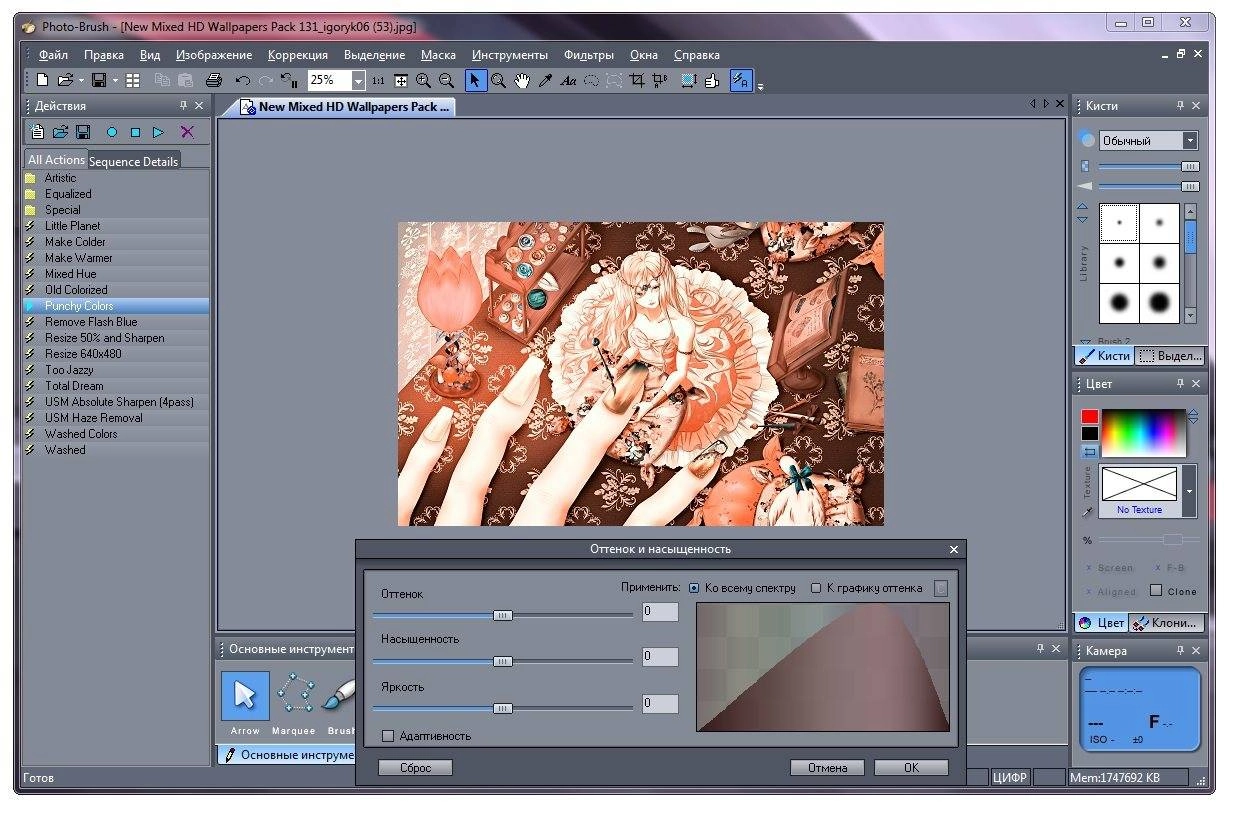Delete action using the X icon
This screenshot has height=814, width=1233.
(187, 132)
